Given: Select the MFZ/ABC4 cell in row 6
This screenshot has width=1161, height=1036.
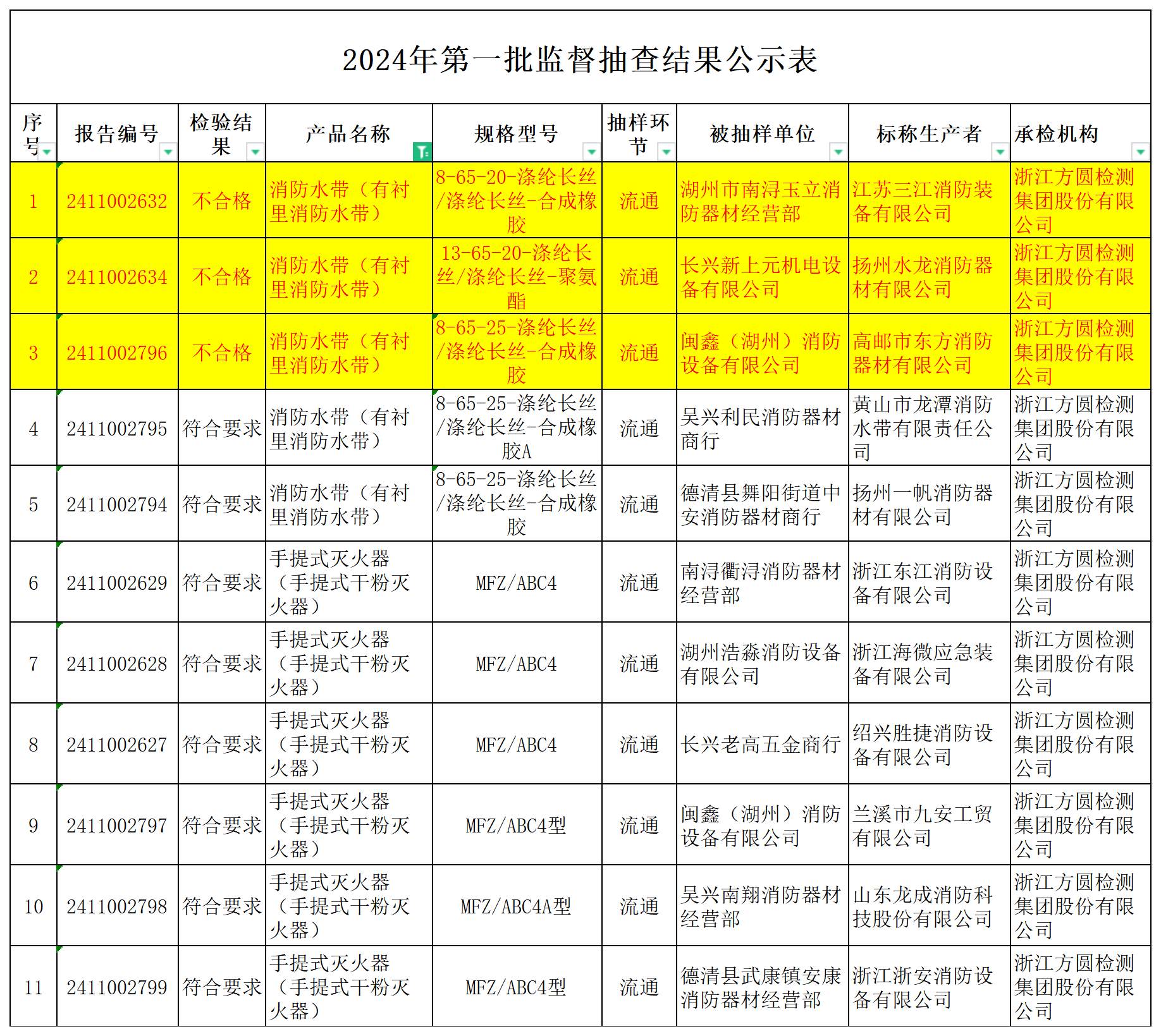Looking at the screenshot, I should [x=517, y=582].
